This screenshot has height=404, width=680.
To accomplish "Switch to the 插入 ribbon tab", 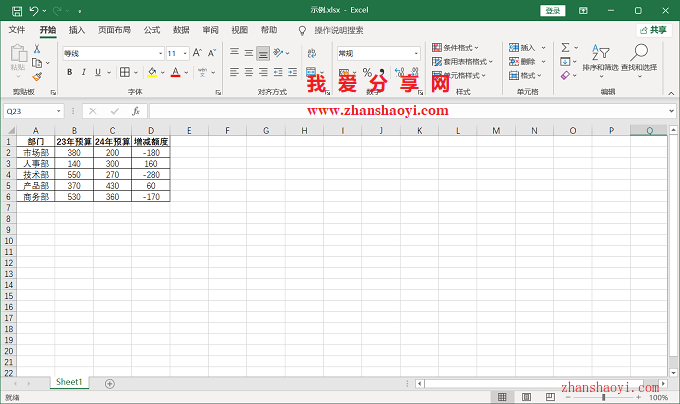I will [77, 30].
